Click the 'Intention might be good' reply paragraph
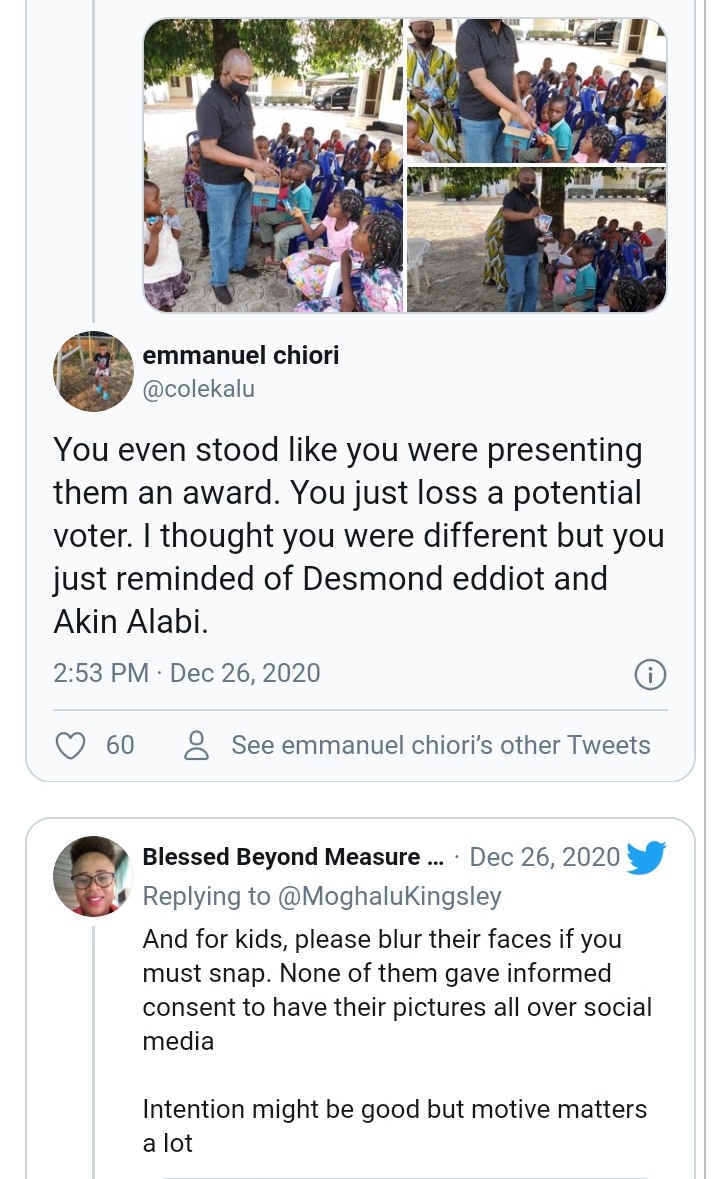This screenshot has width=720, height=1179. click(x=394, y=1125)
